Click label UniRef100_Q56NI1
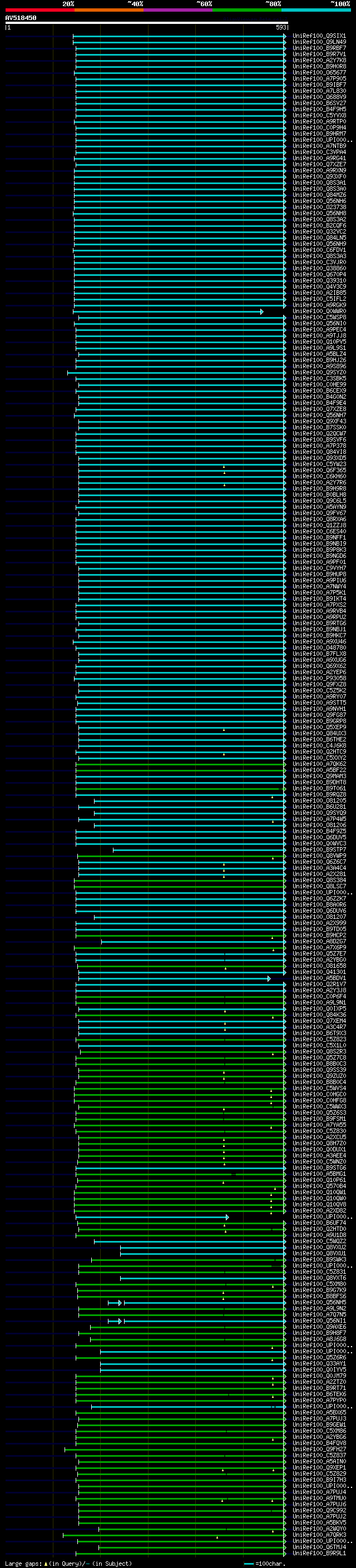This screenshot has height=1568, width=356. [x=319, y=1321]
